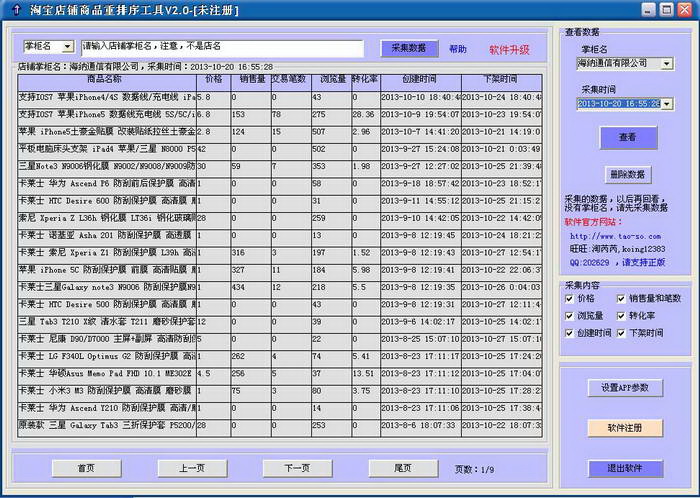Click the 查看 button
Image resolution: width=700 pixels, height=498 pixels.
coord(628,137)
